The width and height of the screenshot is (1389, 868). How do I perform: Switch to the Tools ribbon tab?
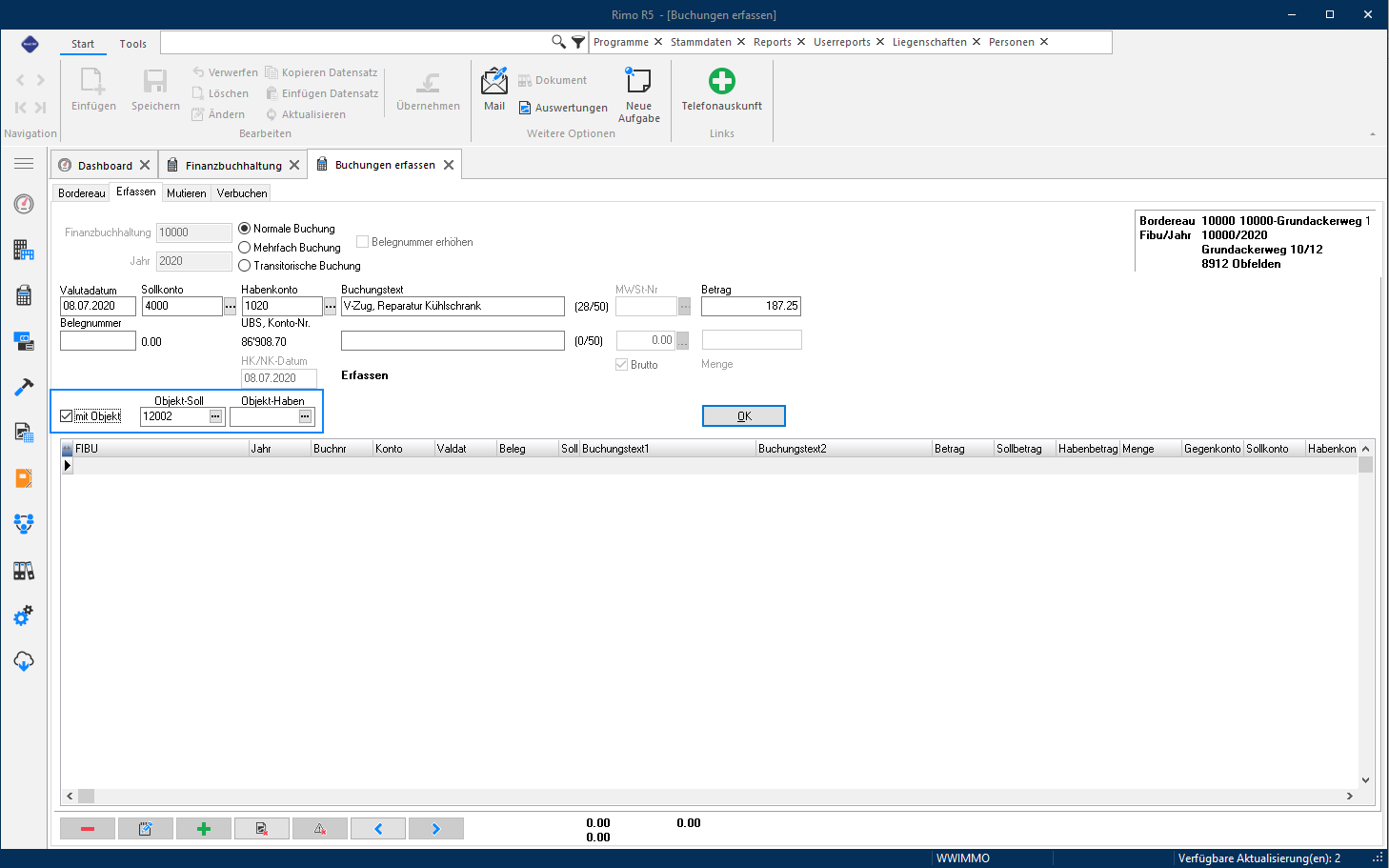click(x=133, y=44)
